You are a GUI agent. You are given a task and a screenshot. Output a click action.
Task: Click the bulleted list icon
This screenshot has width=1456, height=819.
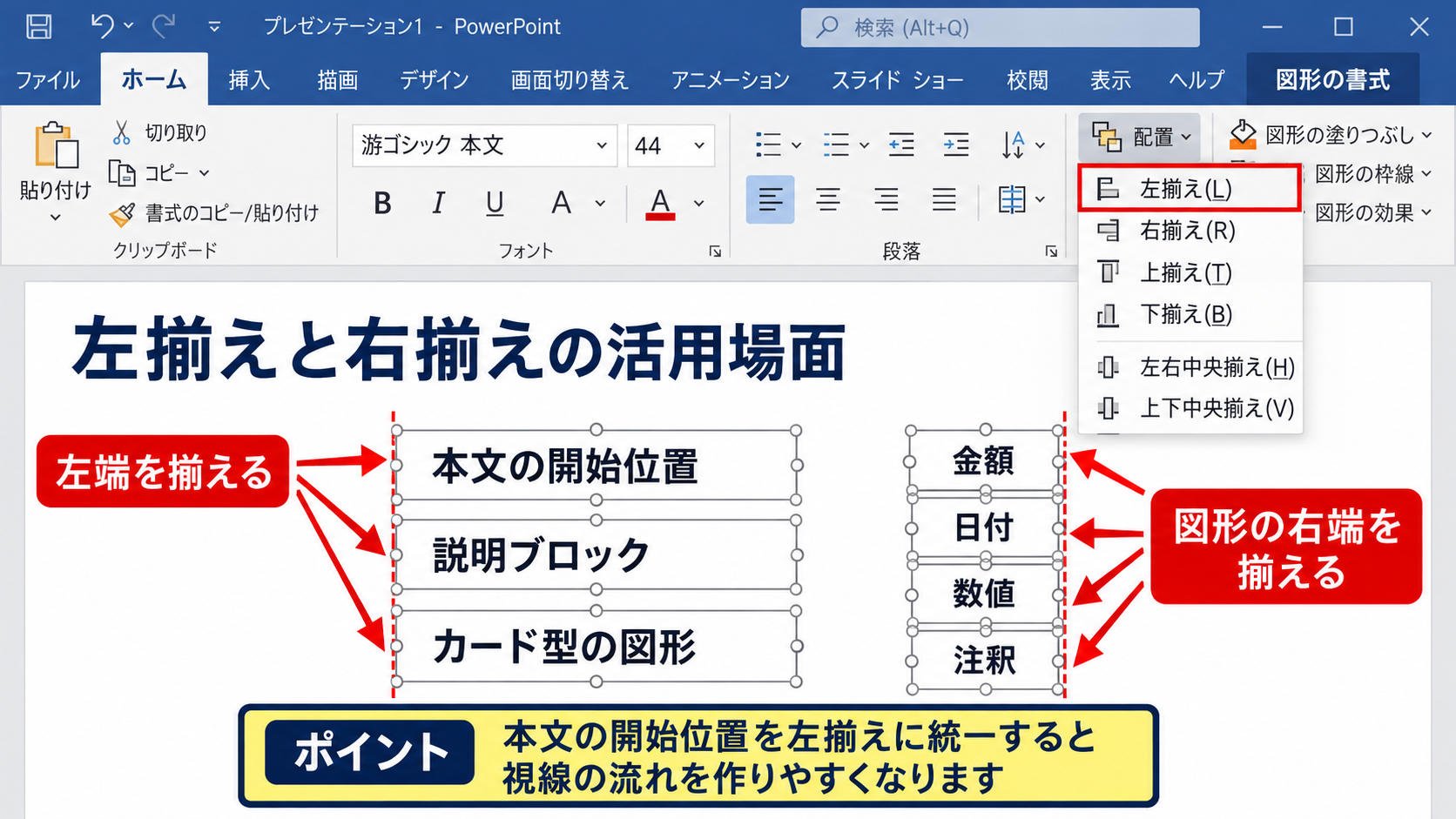pos(768,144)
